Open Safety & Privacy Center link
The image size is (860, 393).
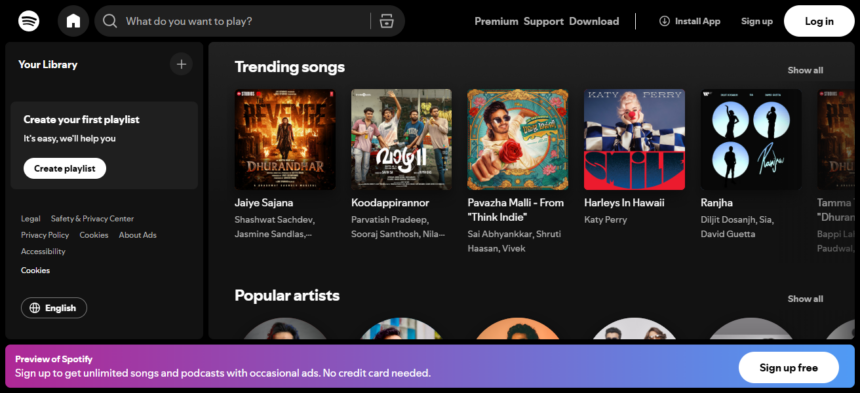[x=92, y=219]
